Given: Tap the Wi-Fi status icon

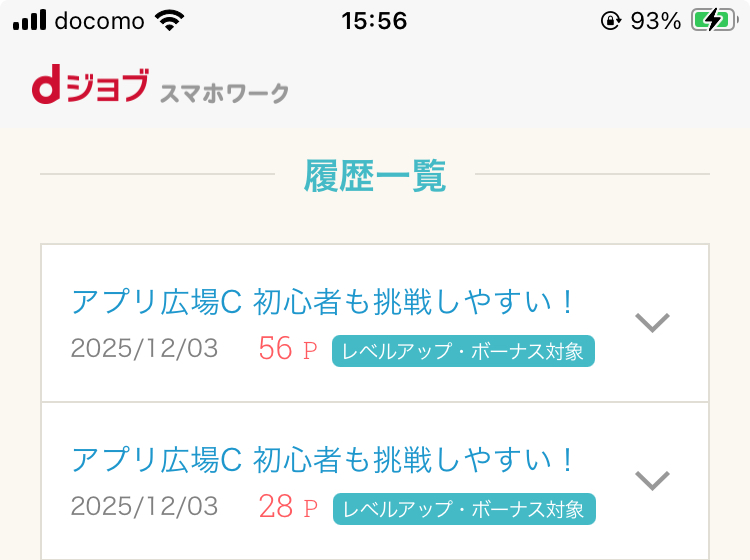Looking at the screenshot, I should 170,20.
